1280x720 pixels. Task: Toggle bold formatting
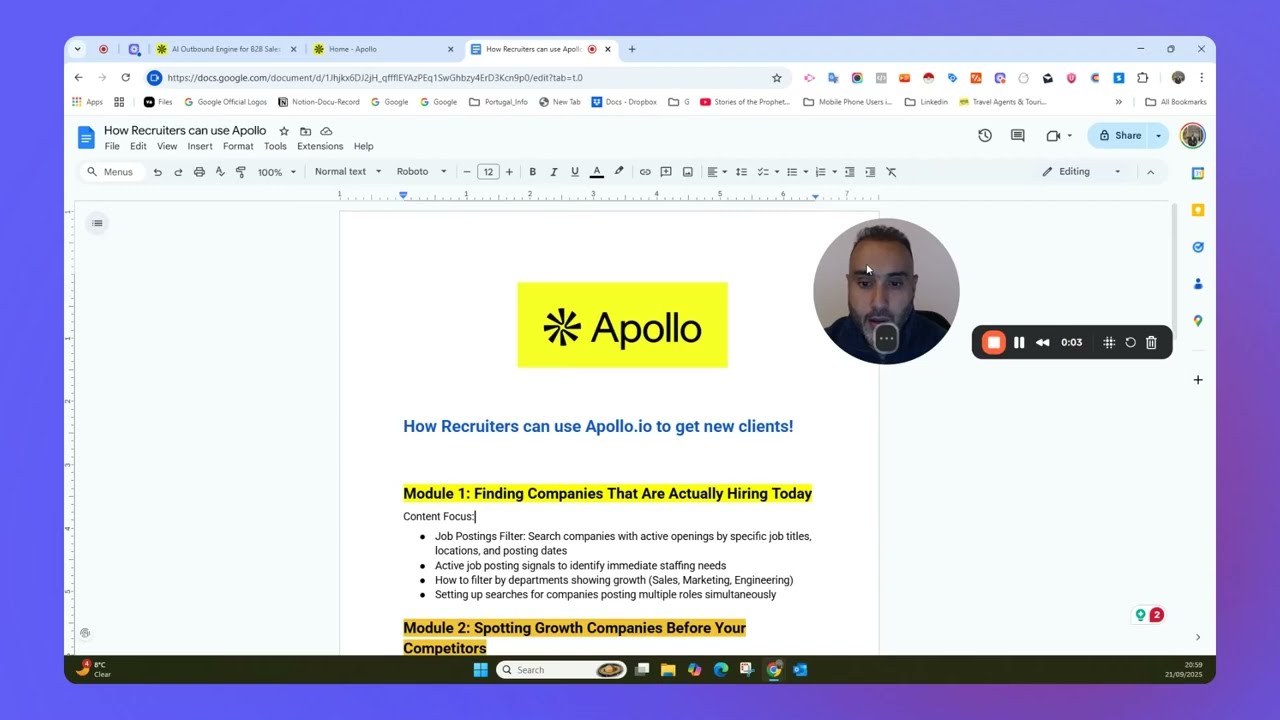(532, 172)
